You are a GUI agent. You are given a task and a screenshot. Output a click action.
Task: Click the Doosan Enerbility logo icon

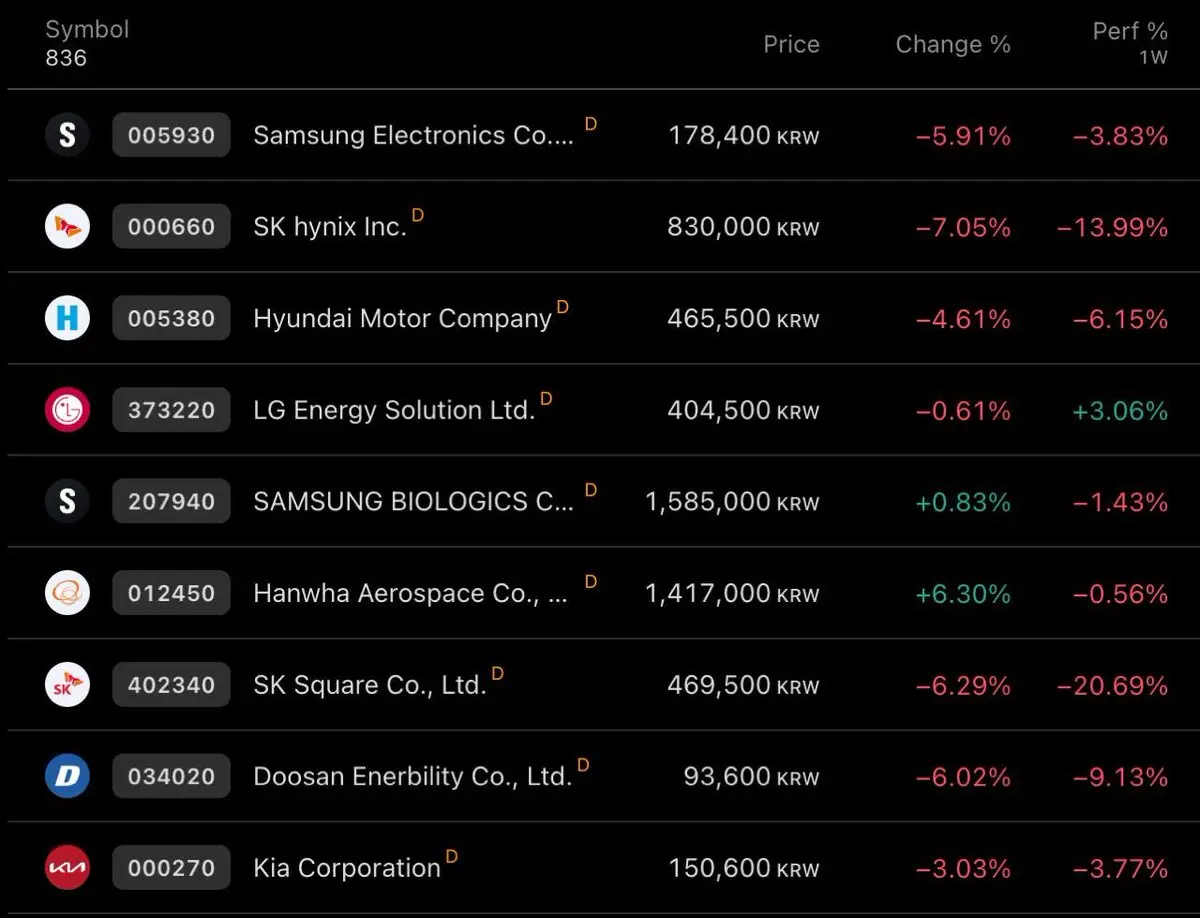click(x=67, y=776)
